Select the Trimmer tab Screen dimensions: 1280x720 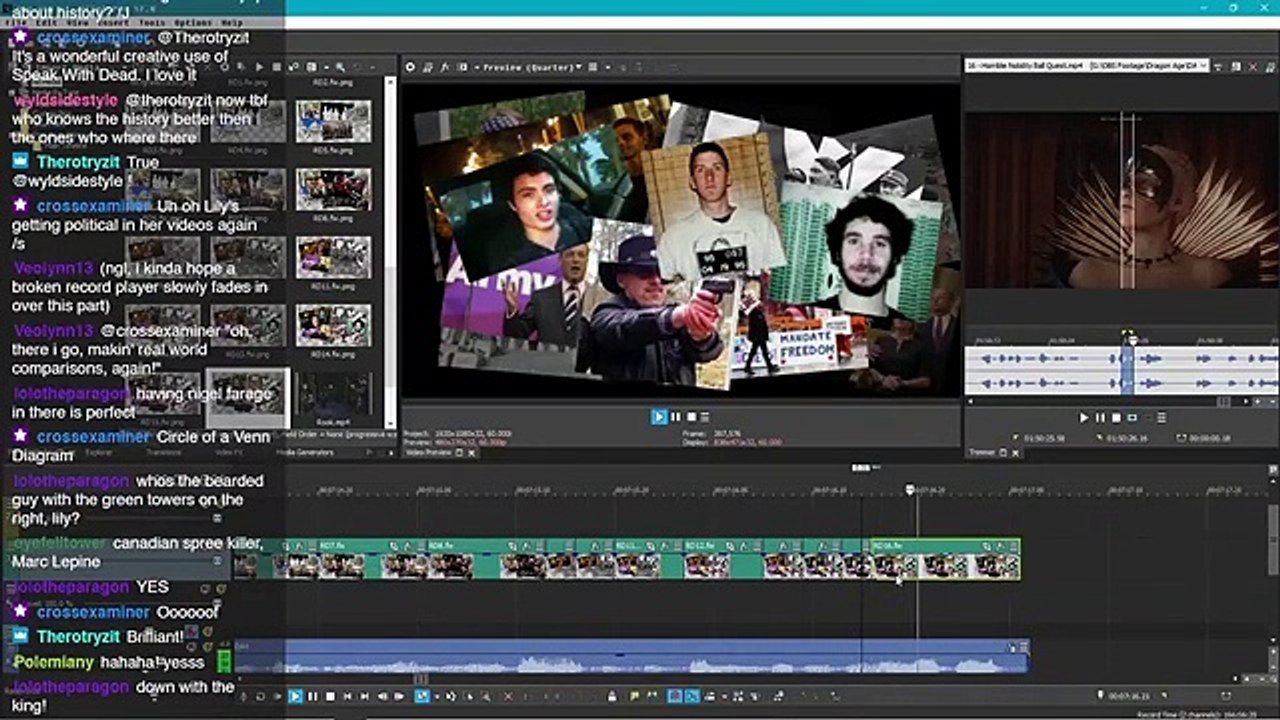(x=982, y=452)
